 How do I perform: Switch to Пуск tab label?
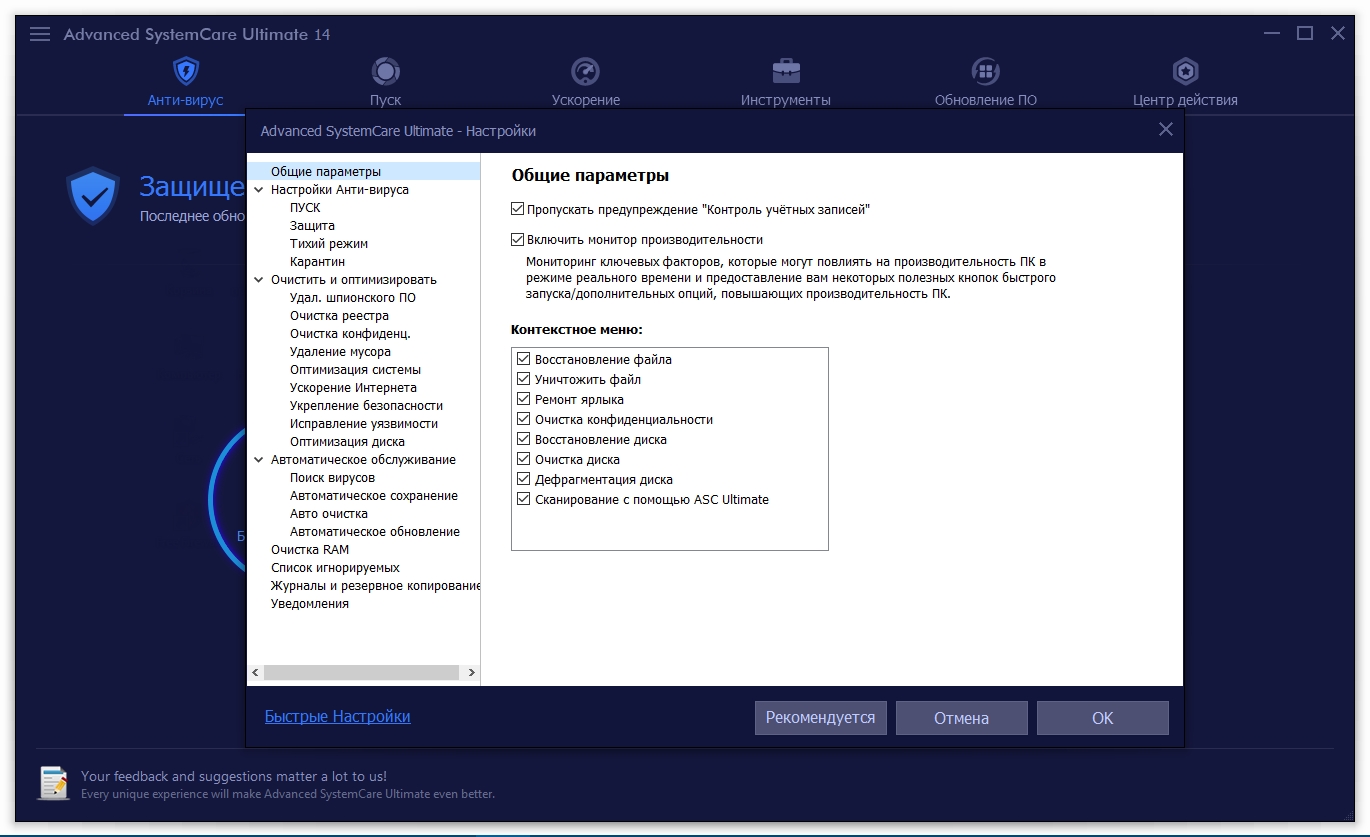point(386,100)
